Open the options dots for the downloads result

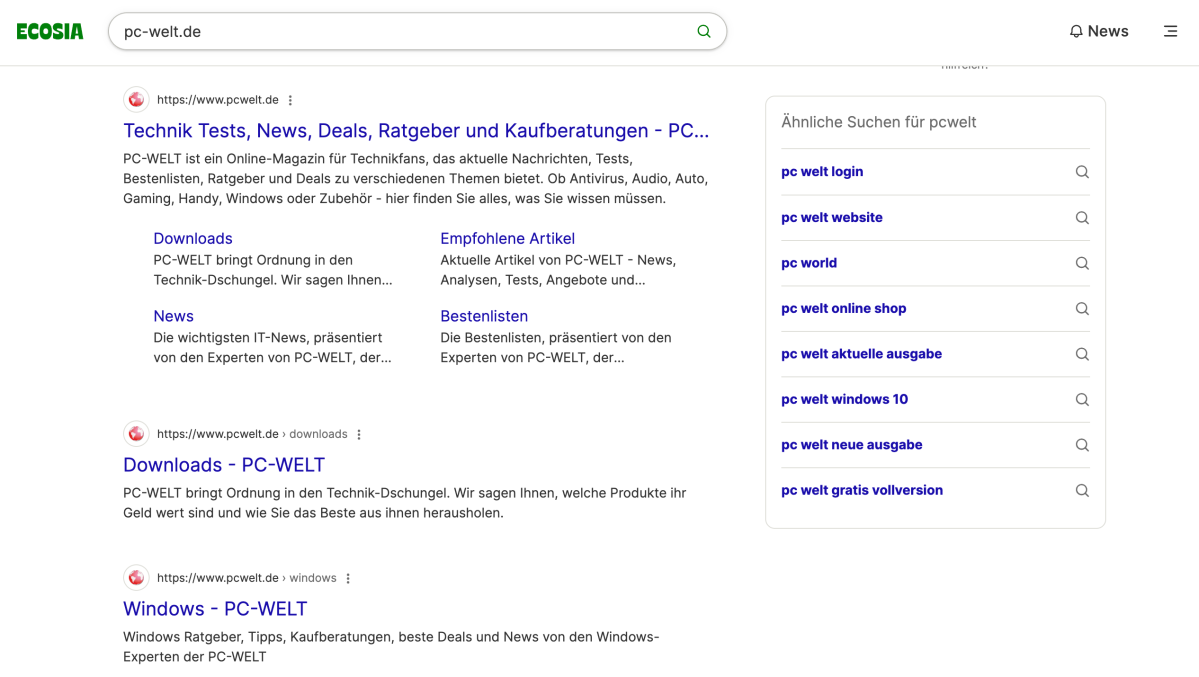(x=359, y=435)
